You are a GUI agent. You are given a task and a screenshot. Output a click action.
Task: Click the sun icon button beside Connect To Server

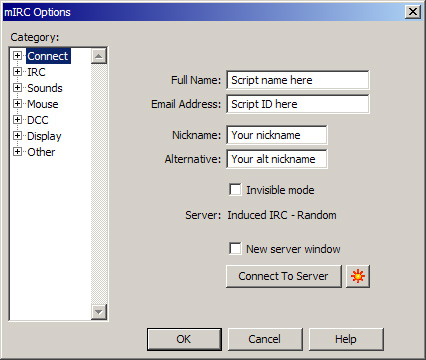click(358, 276)
